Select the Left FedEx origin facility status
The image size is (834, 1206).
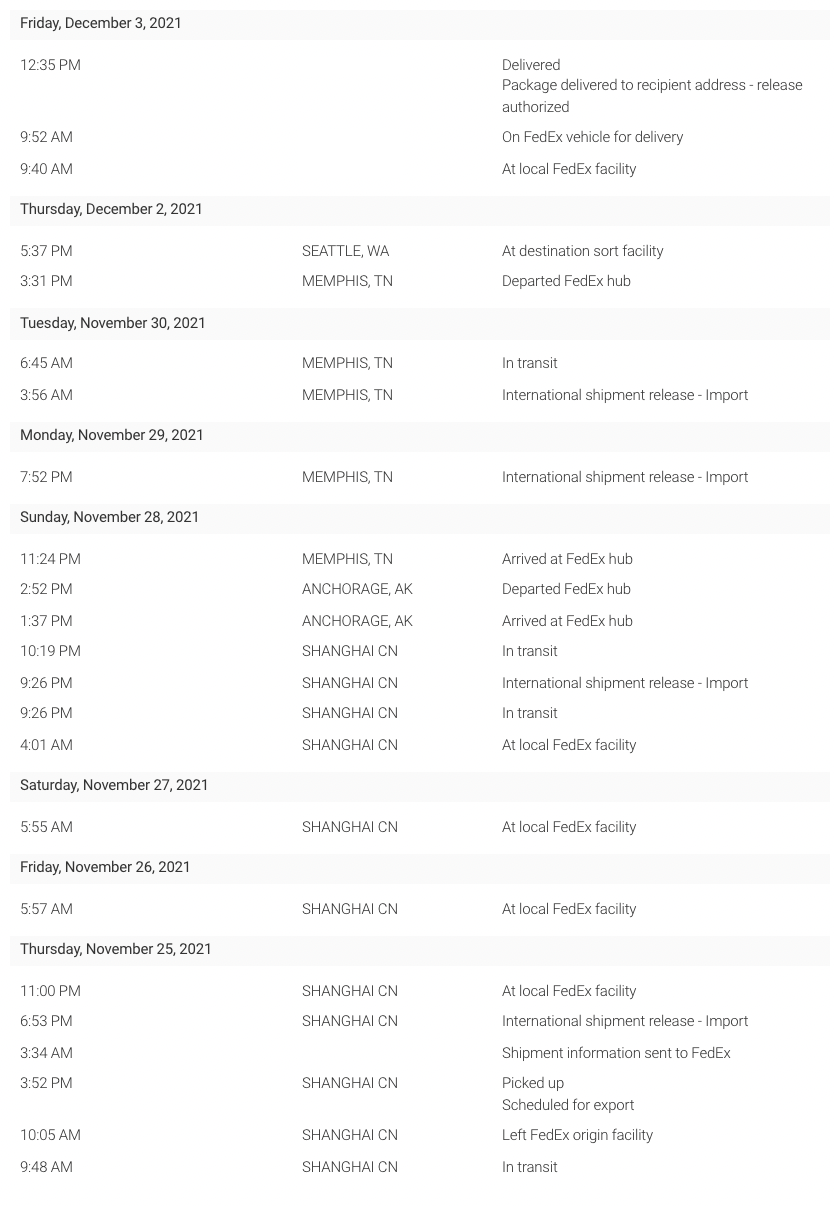coord(577,1135)
